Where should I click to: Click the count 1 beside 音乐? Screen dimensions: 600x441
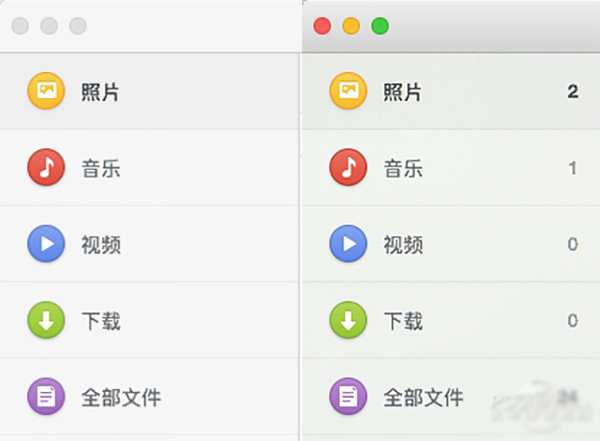pos(573,168)
